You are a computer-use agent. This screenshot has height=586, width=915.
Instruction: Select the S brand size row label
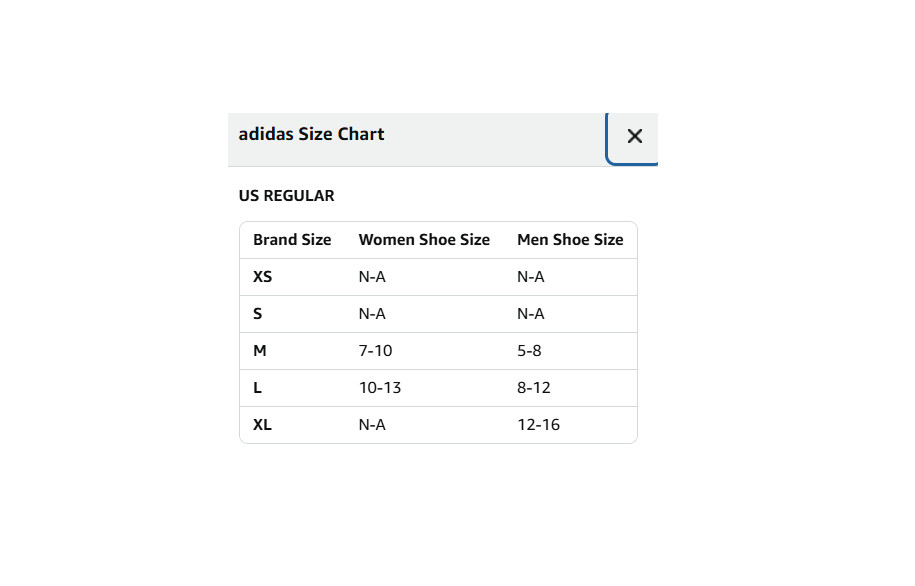click(258, 314)
